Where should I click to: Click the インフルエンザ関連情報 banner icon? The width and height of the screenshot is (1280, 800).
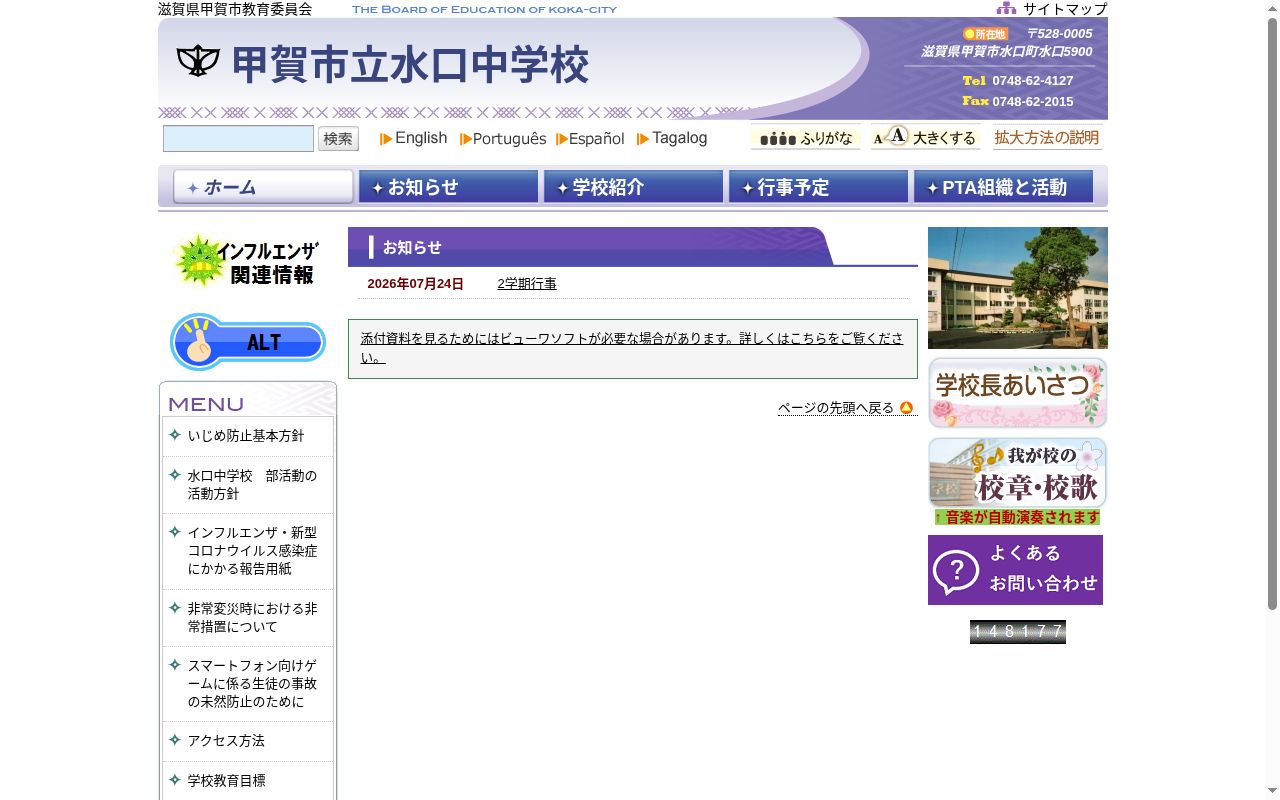click(247, 262)
